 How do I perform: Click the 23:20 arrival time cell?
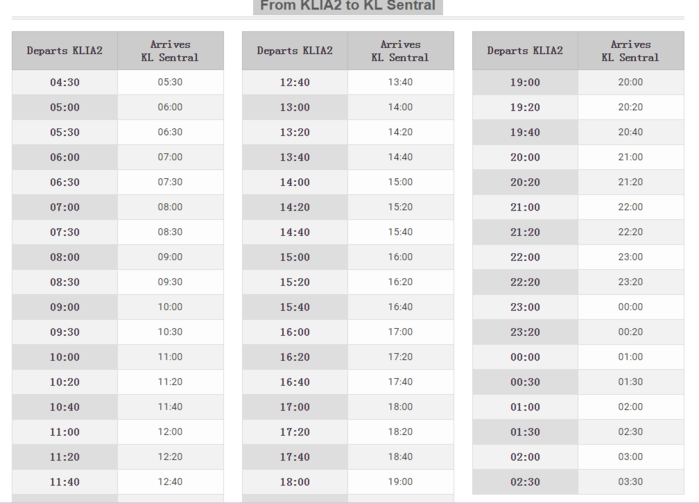pos(631,282)
